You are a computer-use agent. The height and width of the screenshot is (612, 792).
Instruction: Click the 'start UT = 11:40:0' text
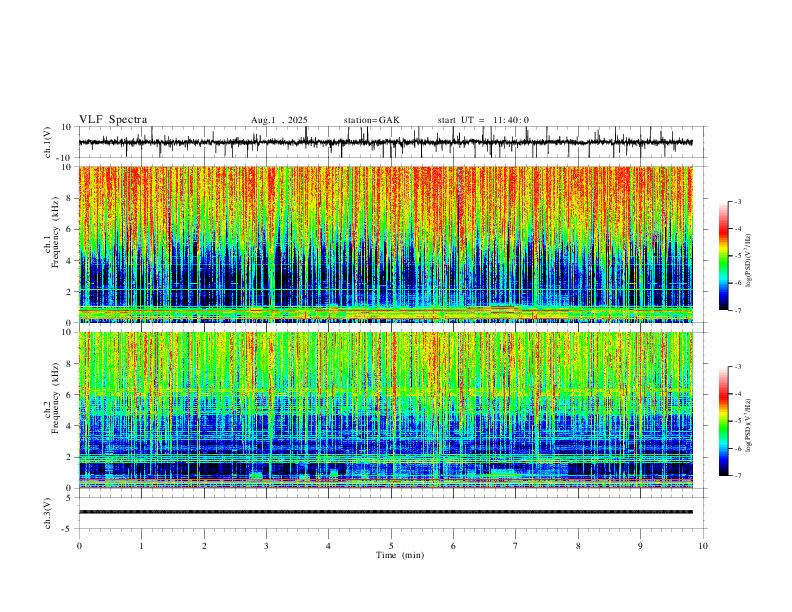[x=483, y=120]
